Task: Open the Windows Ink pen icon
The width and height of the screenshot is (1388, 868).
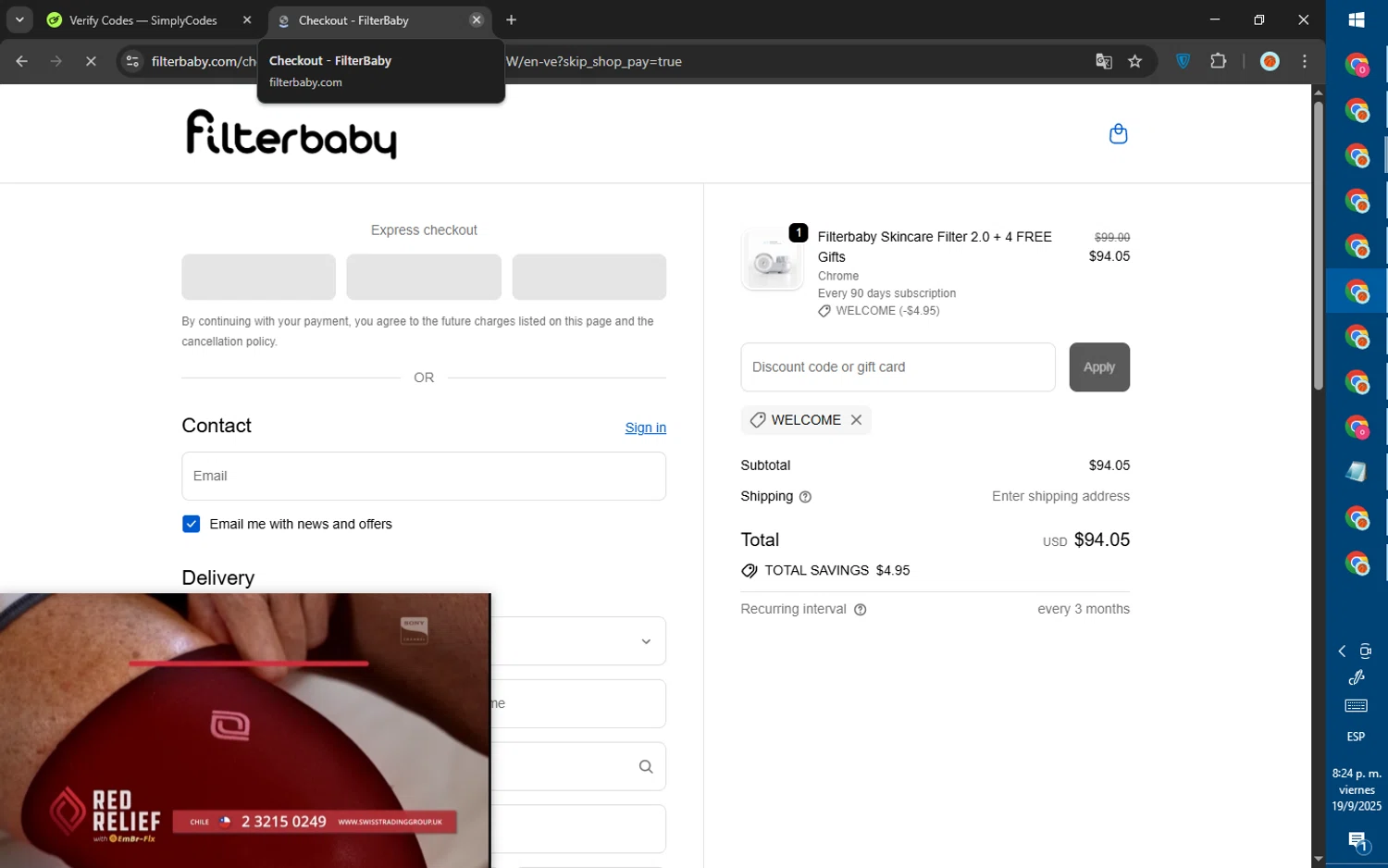Action: [1357, 677]
